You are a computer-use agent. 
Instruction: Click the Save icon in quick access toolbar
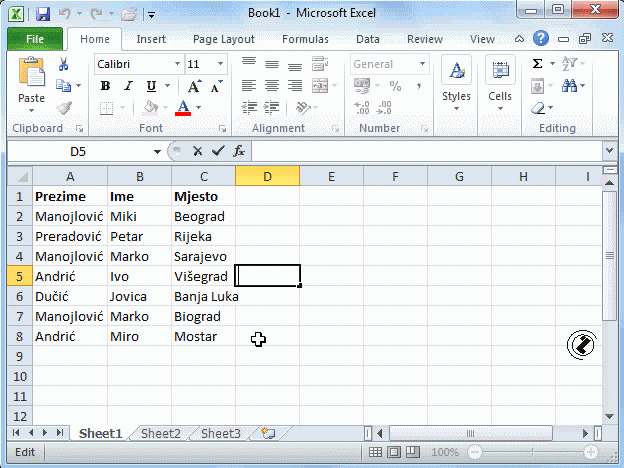[x=42, y=14]
